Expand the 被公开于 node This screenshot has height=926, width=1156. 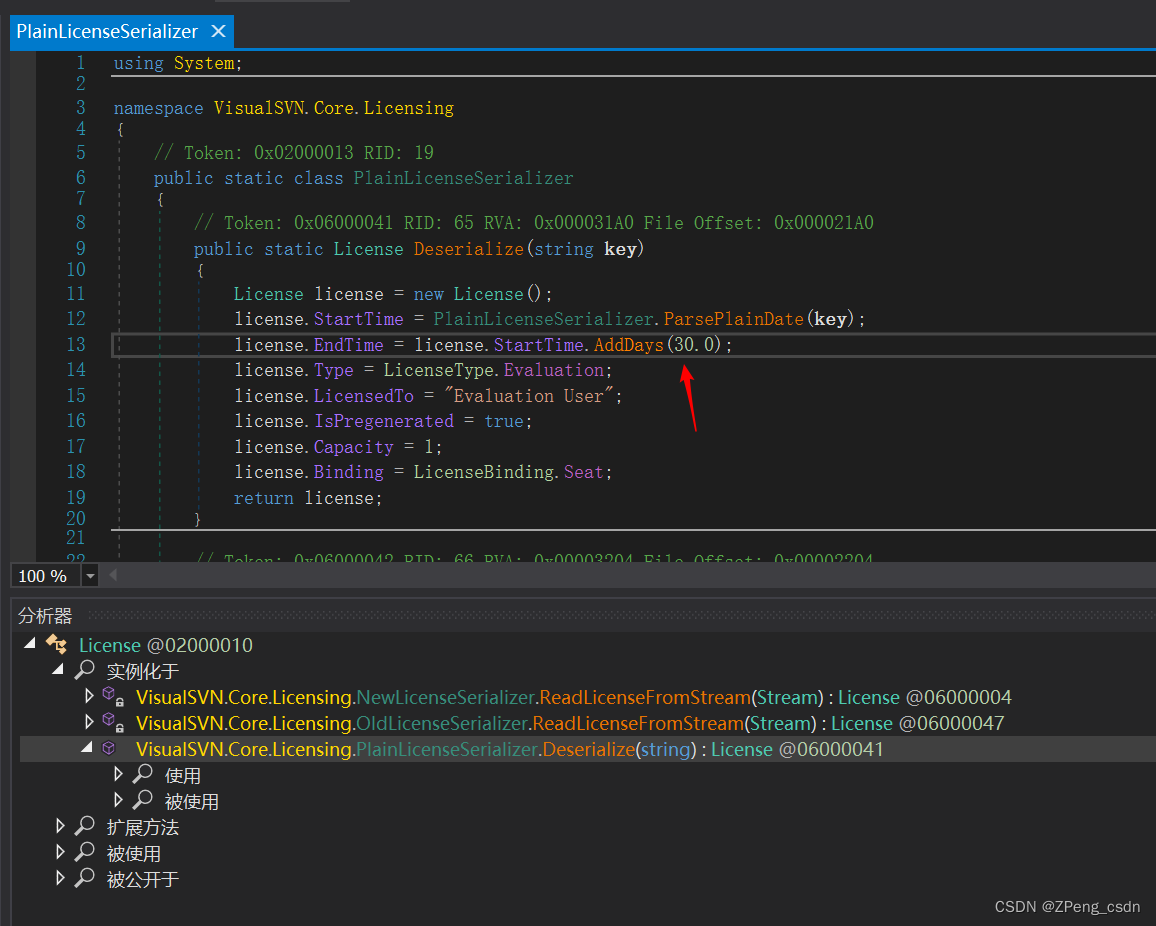click(x=60, y=877)
